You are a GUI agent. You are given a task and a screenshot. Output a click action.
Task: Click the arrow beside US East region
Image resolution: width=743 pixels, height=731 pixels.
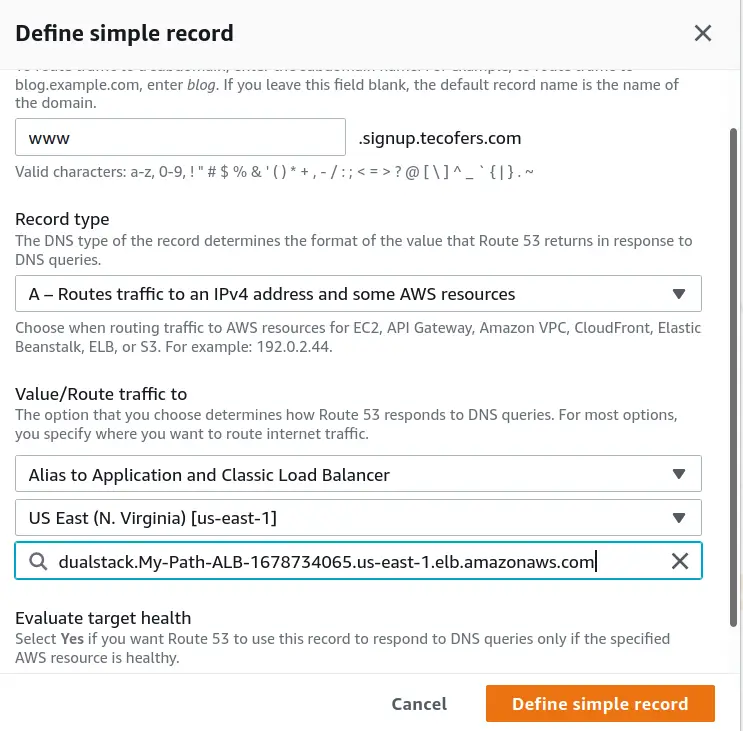point(679,518)
